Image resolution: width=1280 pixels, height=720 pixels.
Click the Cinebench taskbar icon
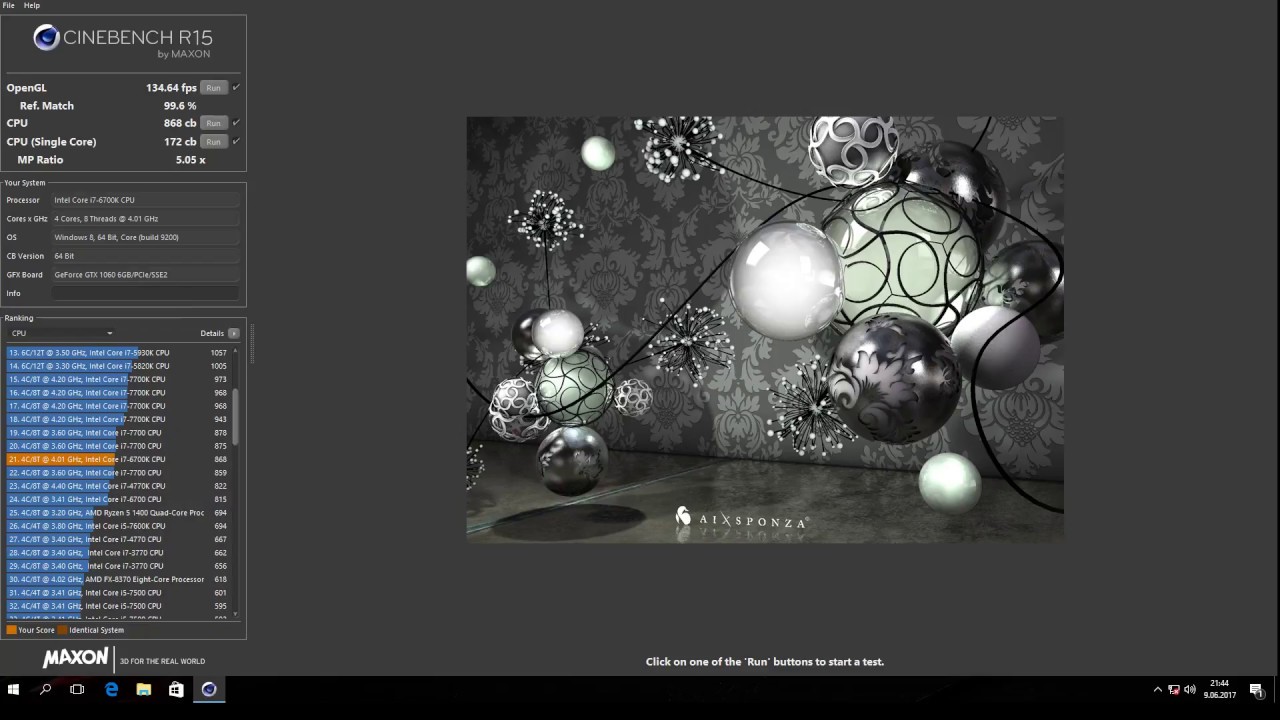tap(209, 689)
